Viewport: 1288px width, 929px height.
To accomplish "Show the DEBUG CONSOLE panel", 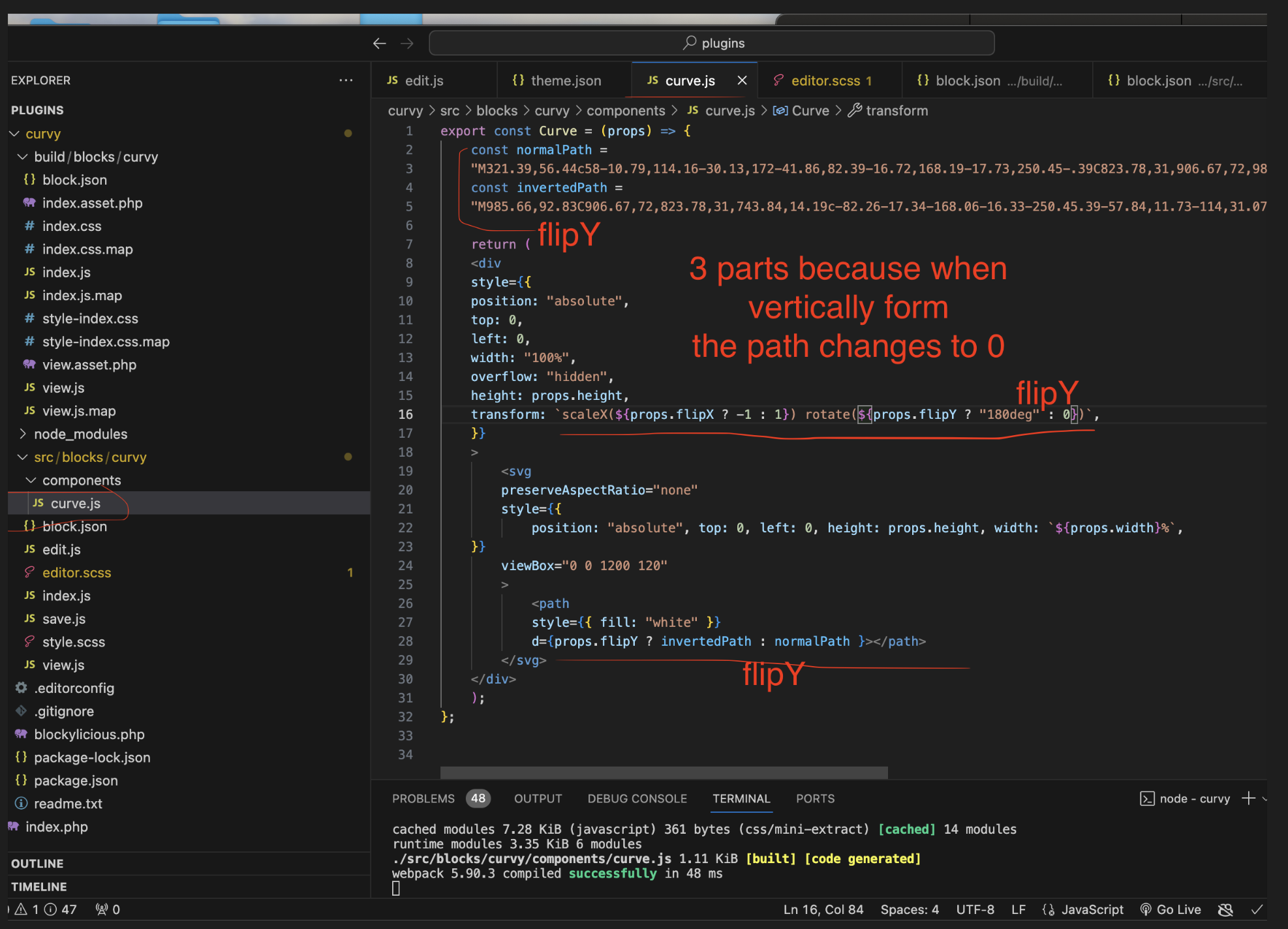I will 637,799.
